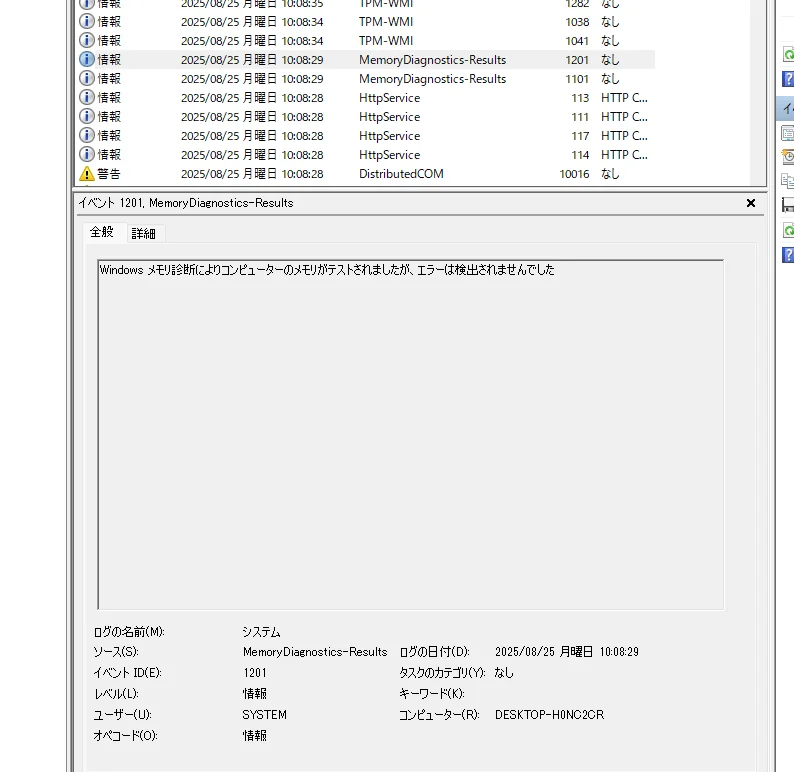794x772 pixels.
Task: Select the HttpService event 117 row
Action: pyautogui.click(x=390, y=136)
